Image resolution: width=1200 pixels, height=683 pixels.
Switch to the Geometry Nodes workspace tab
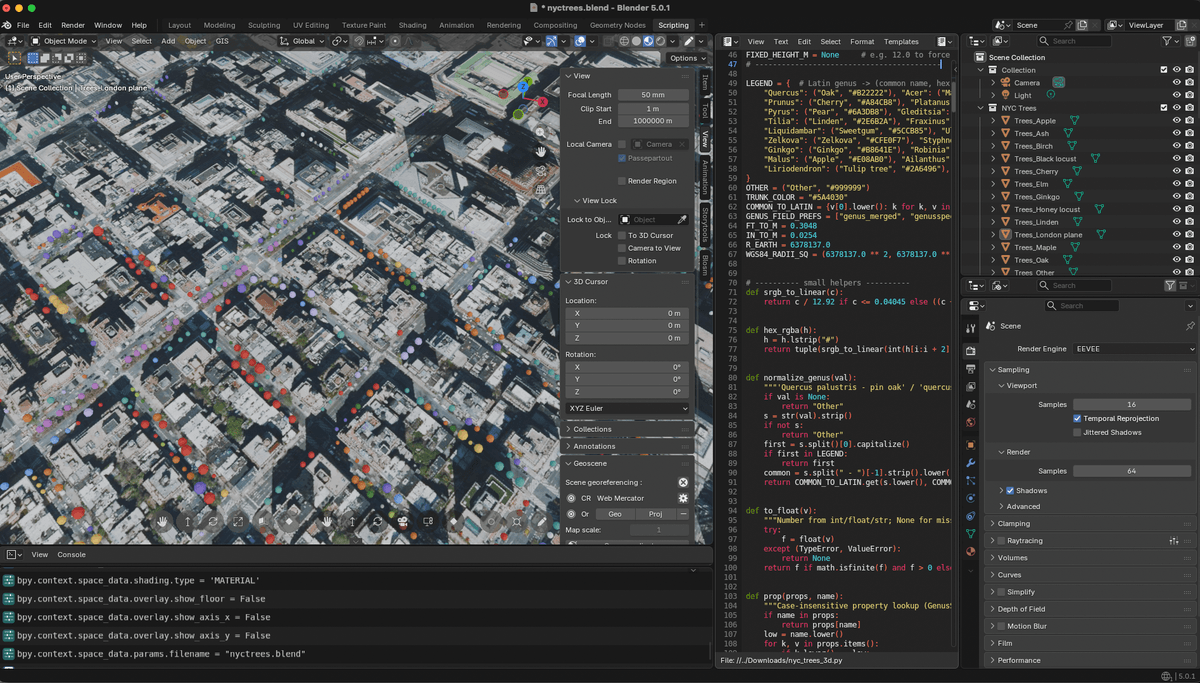tap(617, 25)
